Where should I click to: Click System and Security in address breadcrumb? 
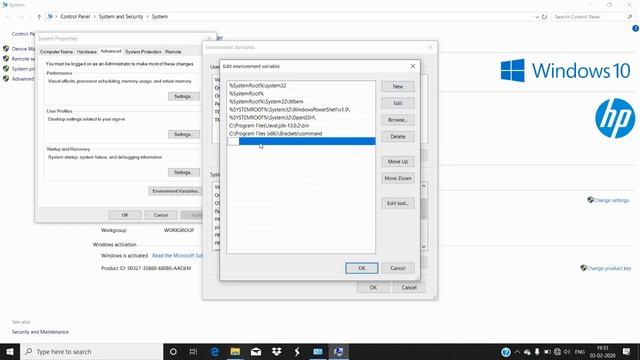121,17
